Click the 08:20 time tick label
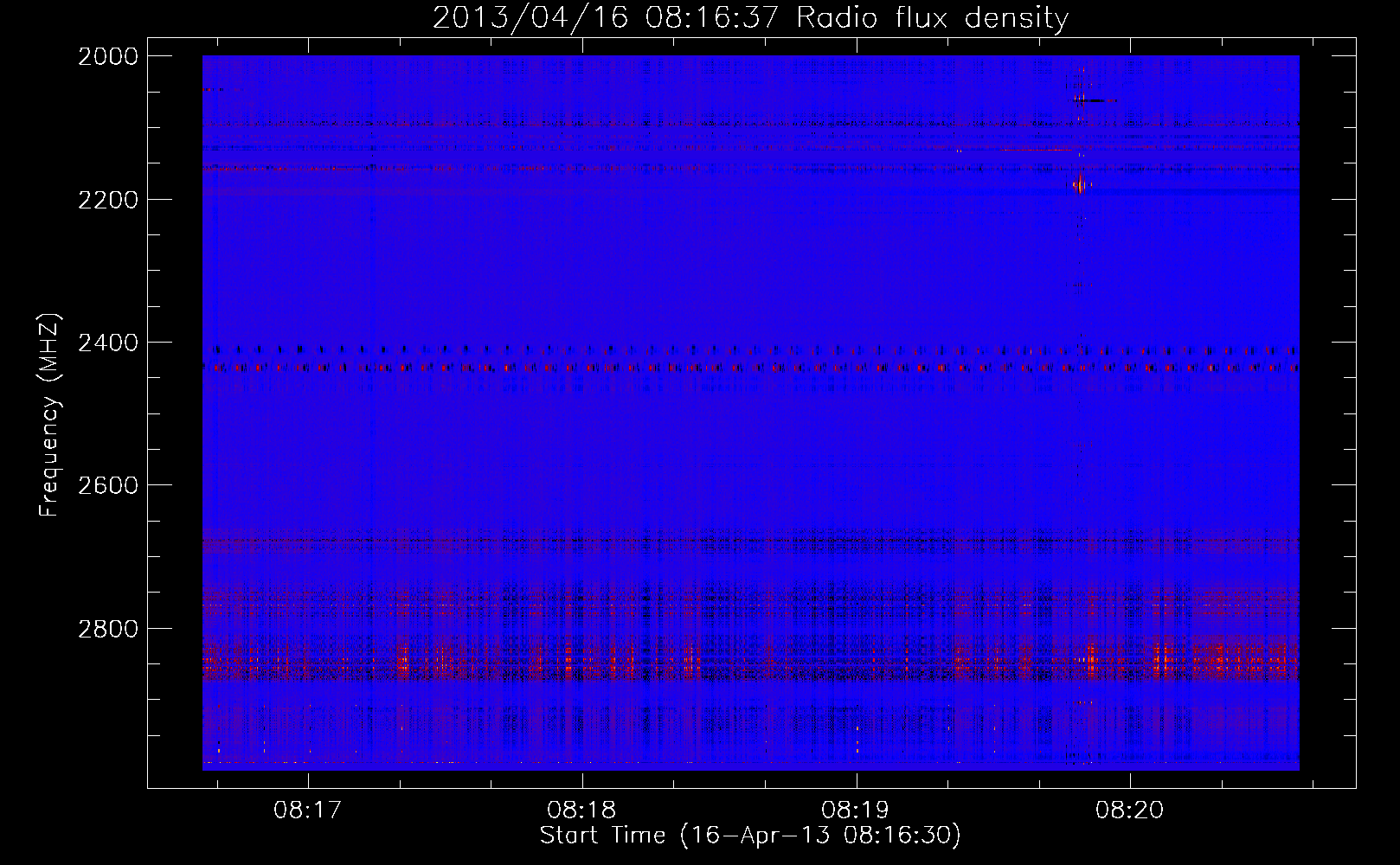This screenshot has width=1400, height=865. (1130, 811)
